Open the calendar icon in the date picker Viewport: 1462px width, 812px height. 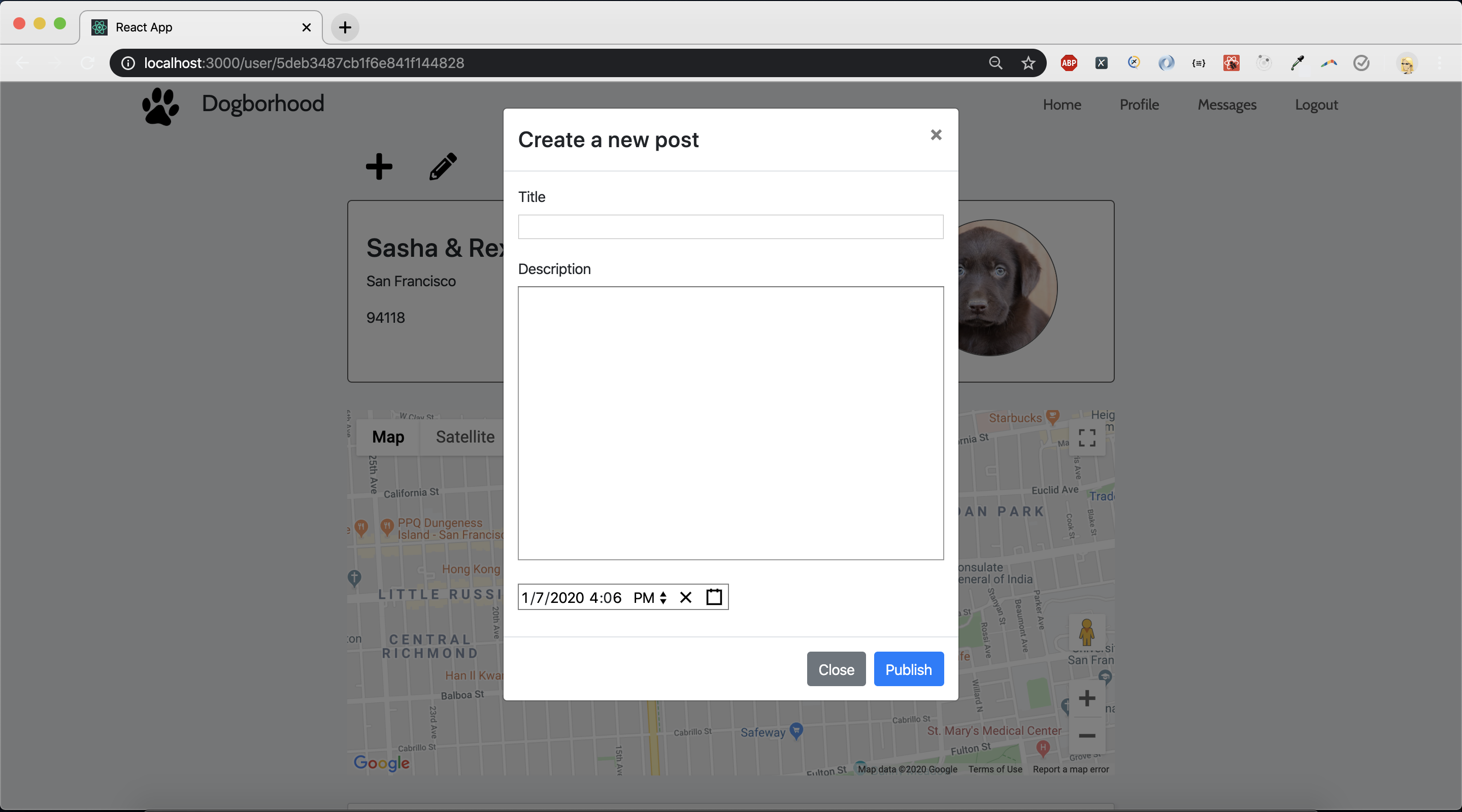click(713, 597)
